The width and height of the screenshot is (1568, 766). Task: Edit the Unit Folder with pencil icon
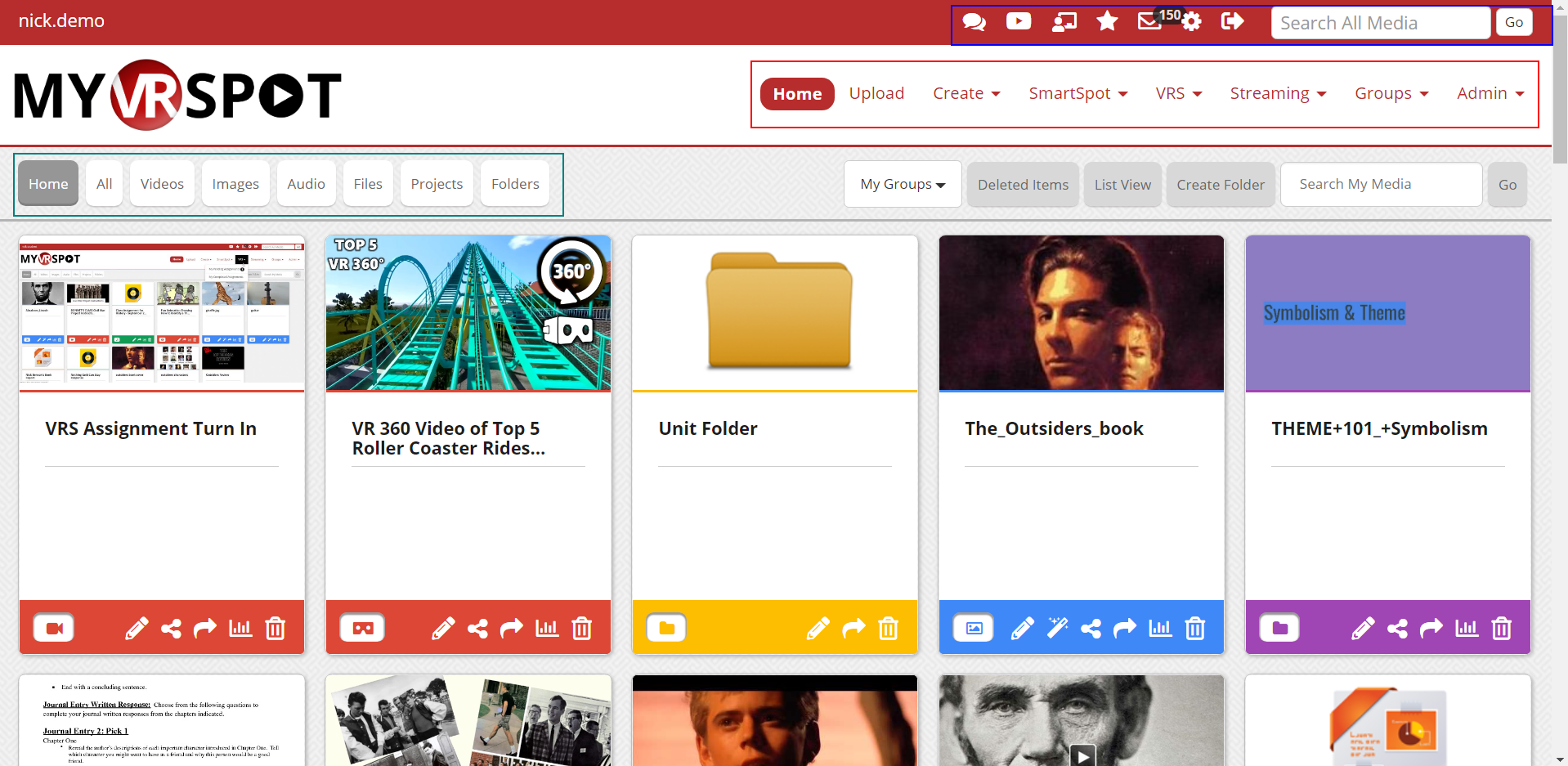coord(818,628)
